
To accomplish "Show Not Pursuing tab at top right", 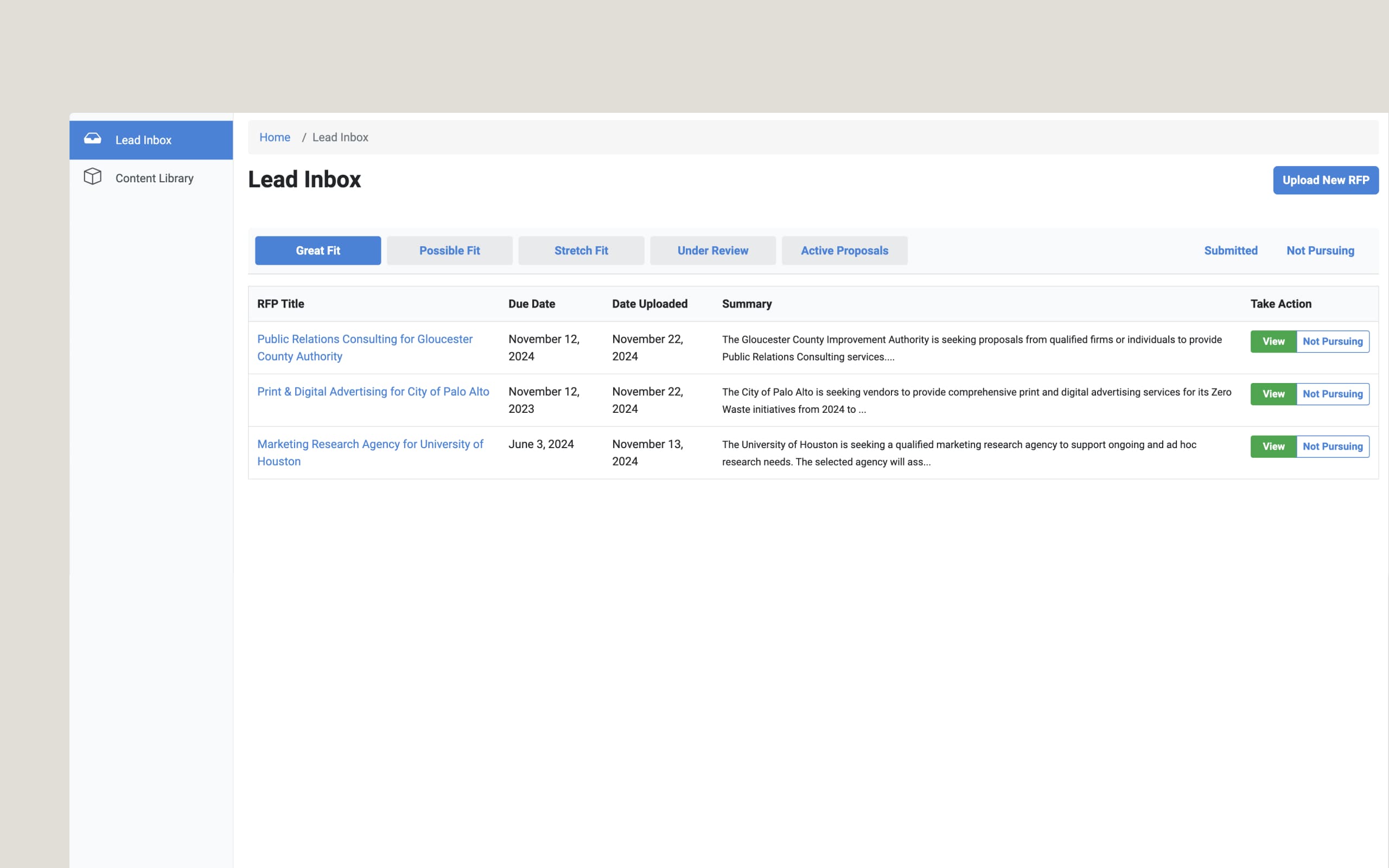I will pos(1320,251).
